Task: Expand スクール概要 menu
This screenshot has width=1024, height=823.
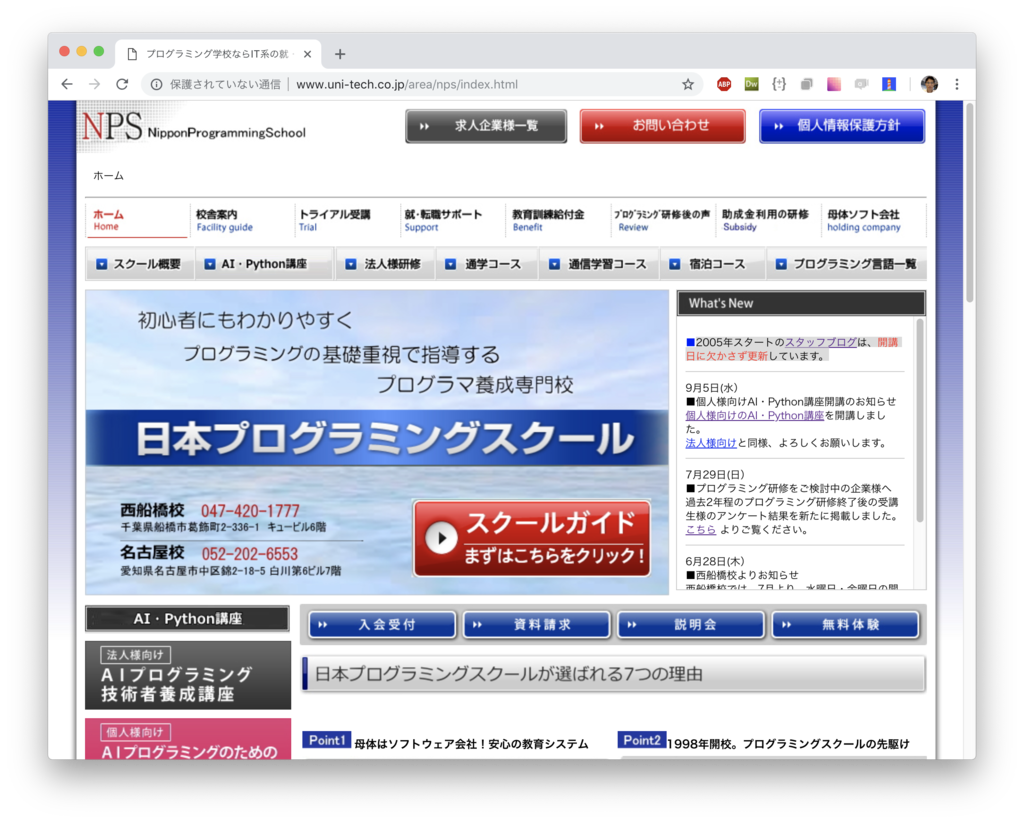Action: coord(139,264)
